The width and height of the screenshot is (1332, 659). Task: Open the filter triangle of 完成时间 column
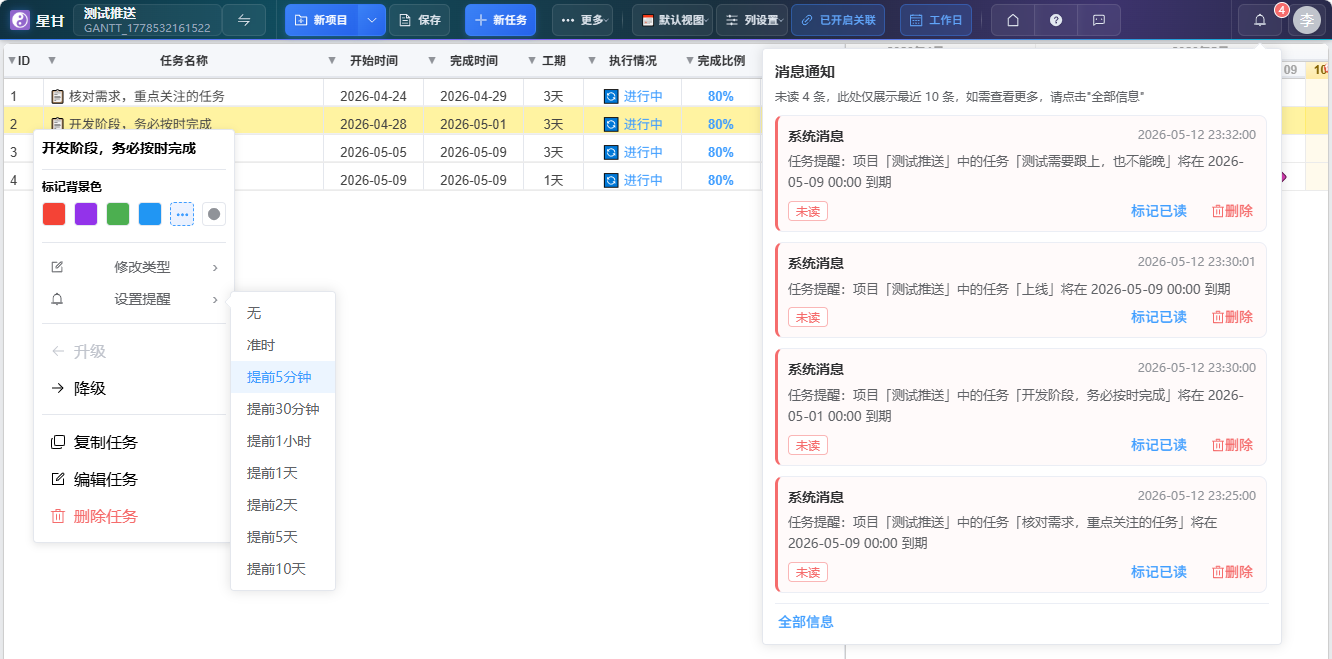tap(432, 61)
